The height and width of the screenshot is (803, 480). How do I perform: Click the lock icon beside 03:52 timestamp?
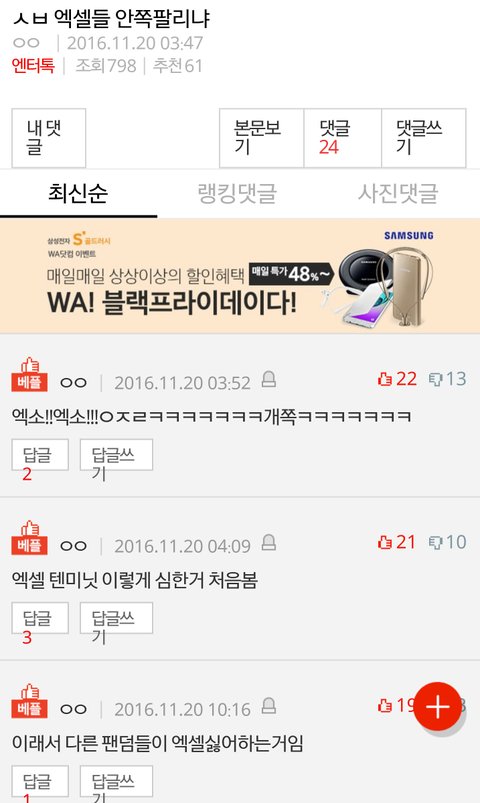coord(268,379)
